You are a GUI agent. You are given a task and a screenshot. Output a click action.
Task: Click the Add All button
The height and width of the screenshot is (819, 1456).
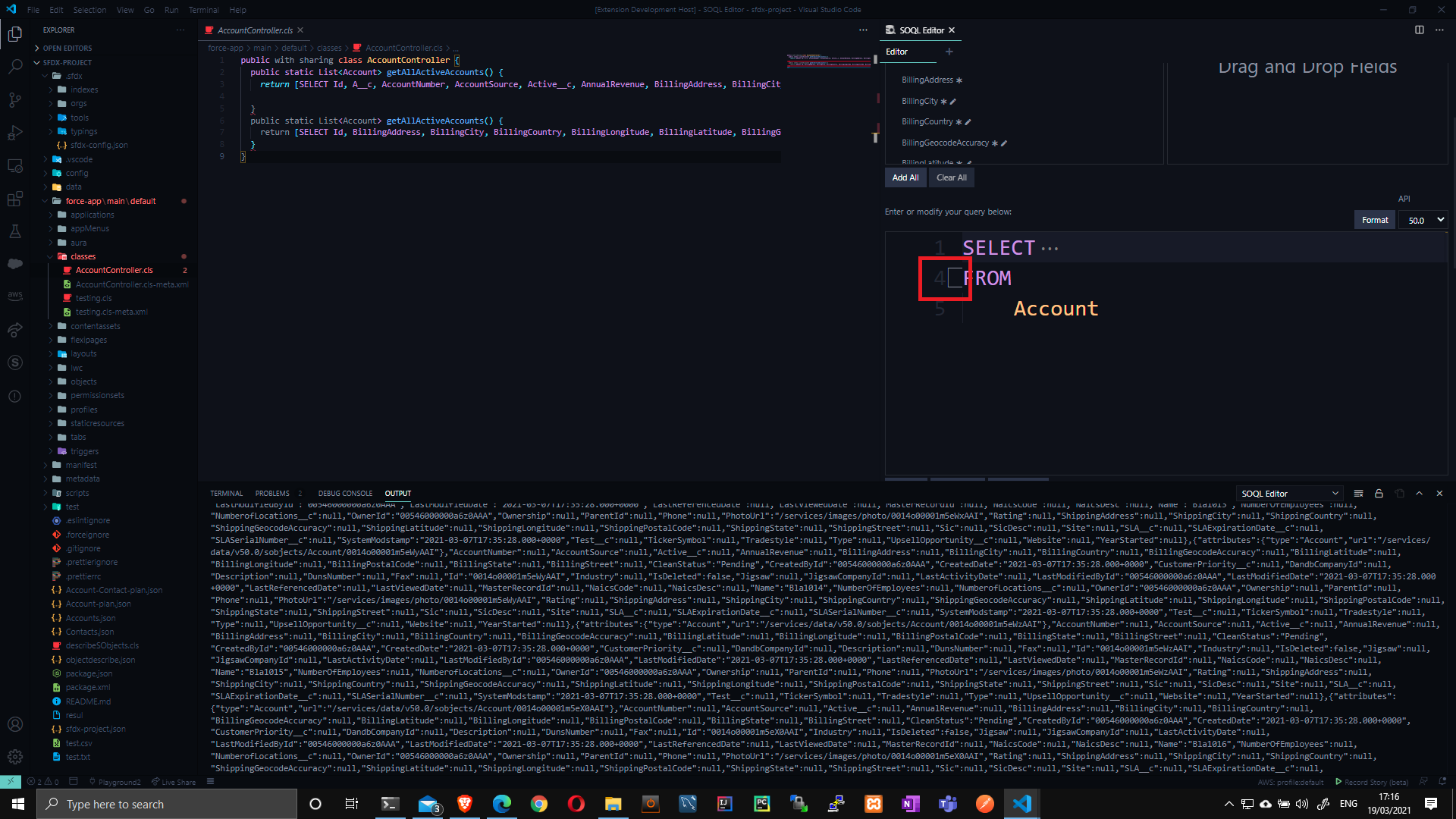(x=905, y=177)
